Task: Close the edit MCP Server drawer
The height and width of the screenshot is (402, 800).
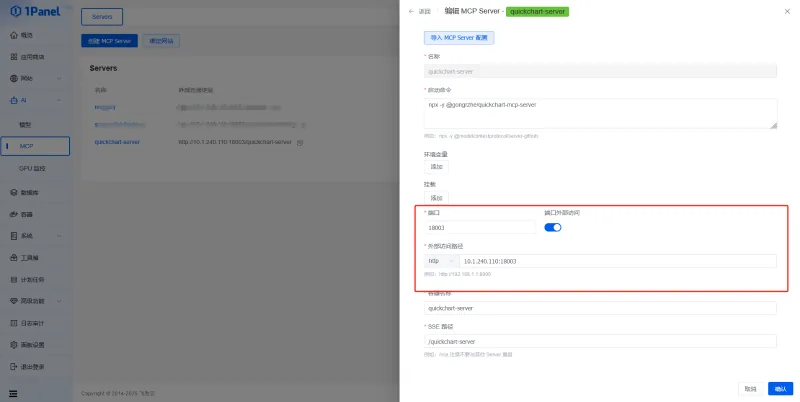Action: click(x=787, y=11)
